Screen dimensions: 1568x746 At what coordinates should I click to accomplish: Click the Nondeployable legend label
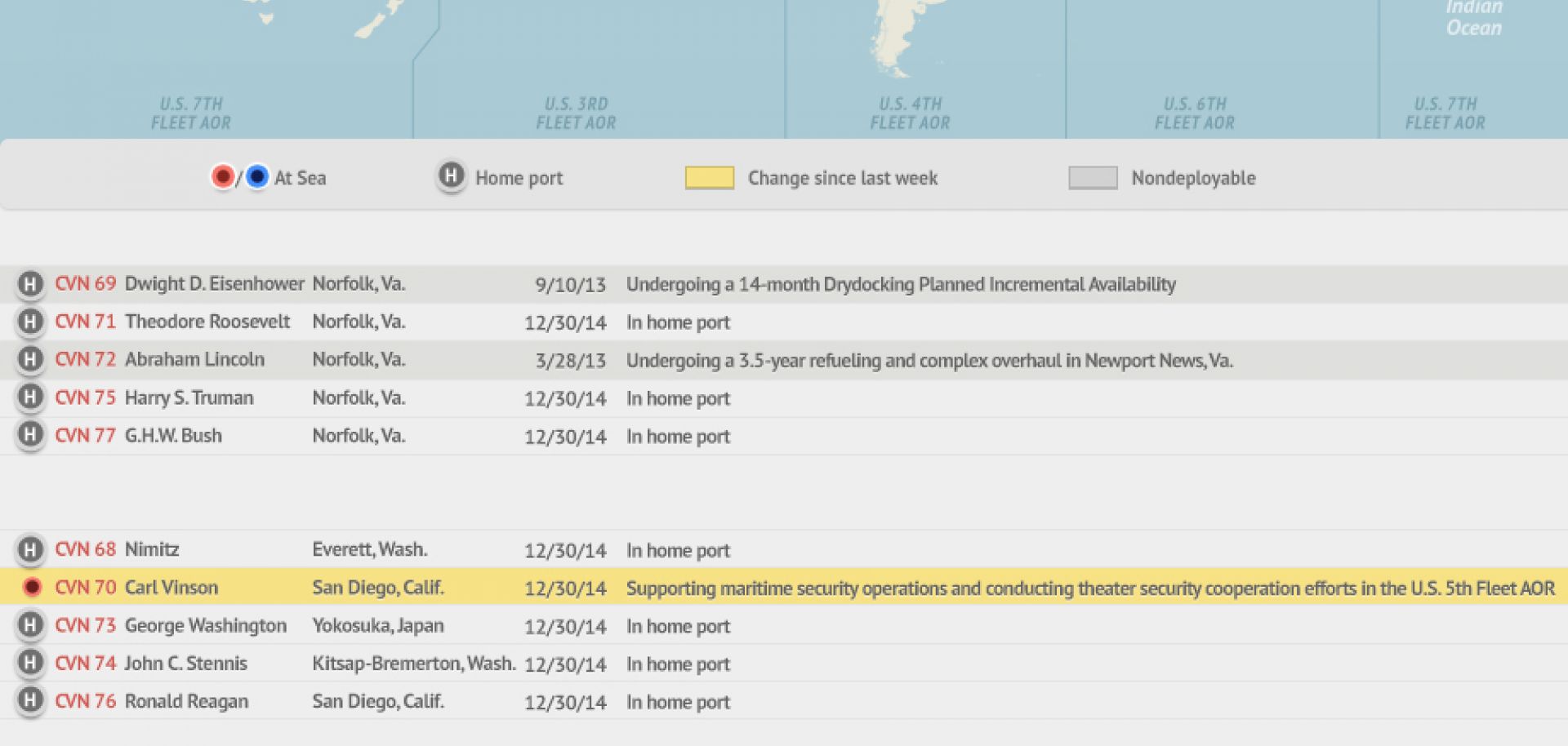[x=1193, y=178]
